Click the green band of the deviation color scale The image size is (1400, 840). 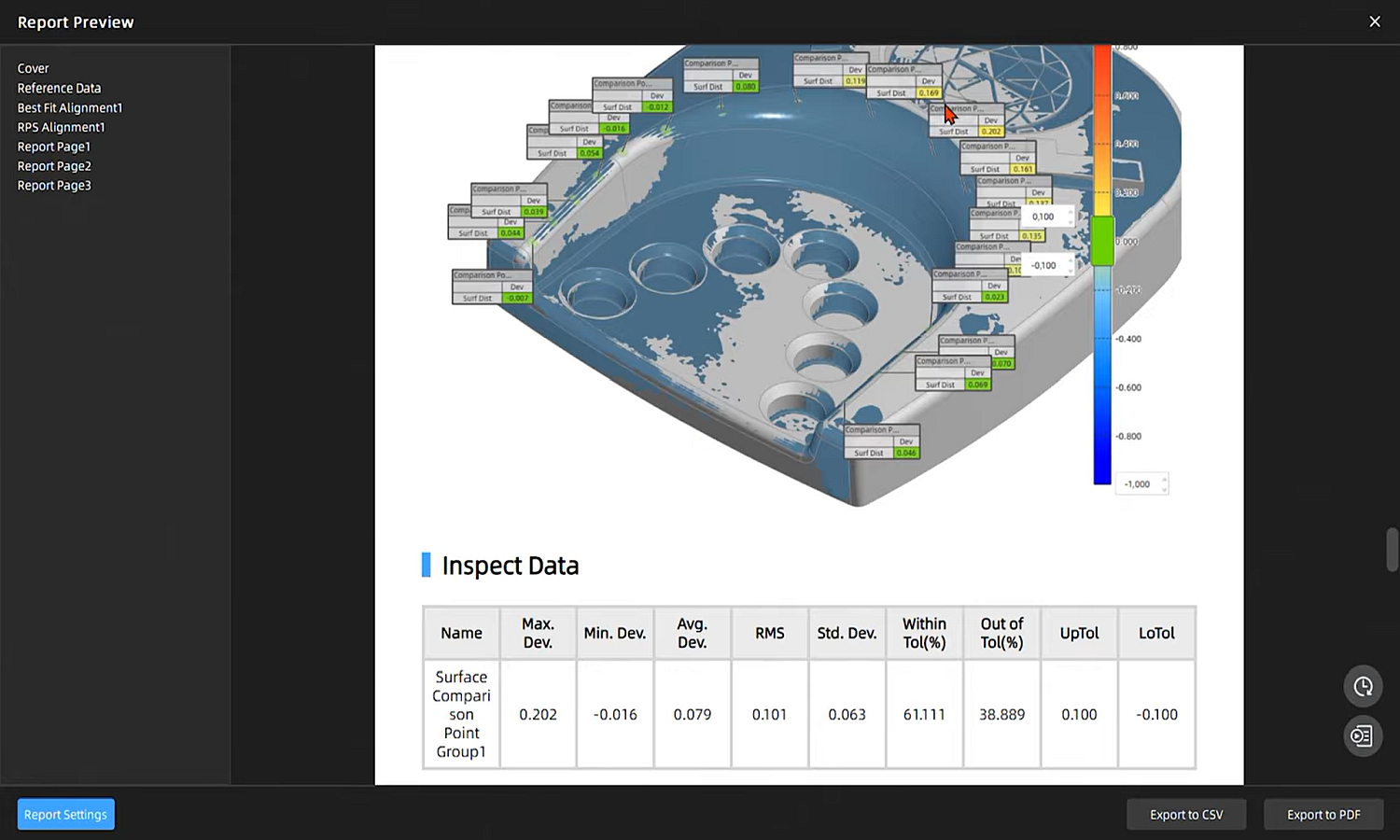[x=1101, y=241]
